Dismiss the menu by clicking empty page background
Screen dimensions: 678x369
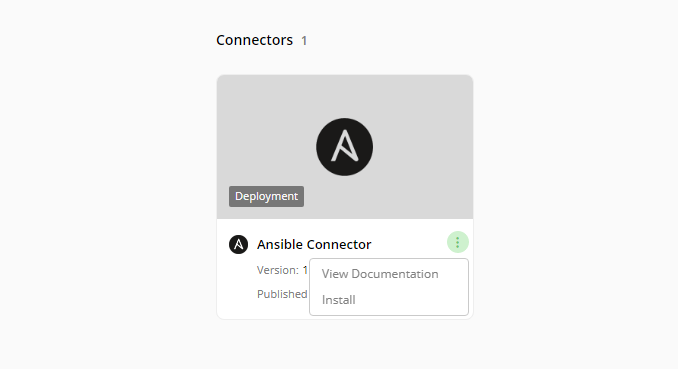click(x=562, y=173)
